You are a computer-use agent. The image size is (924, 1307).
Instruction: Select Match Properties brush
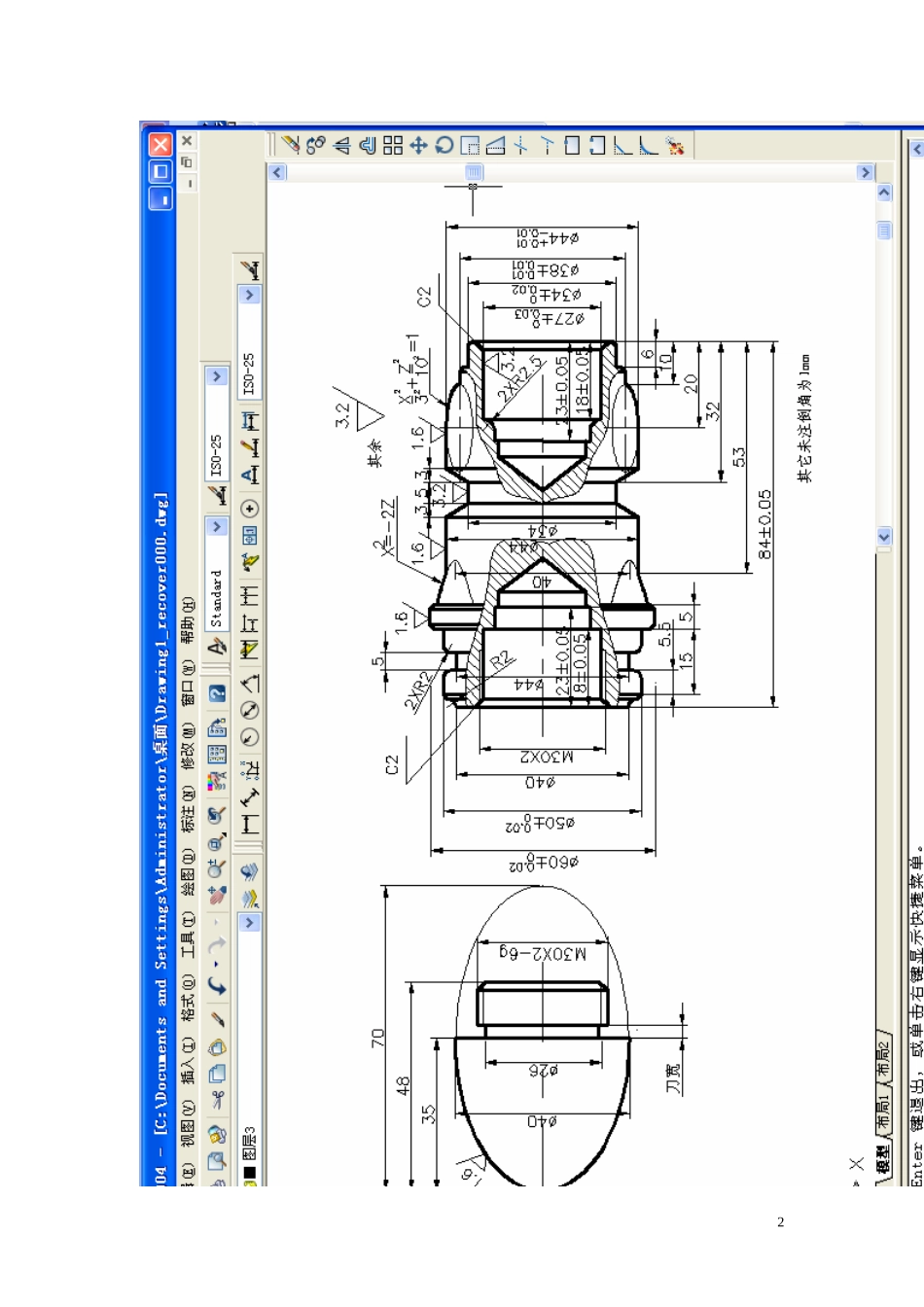pyautogui.click(x=217, y=1018)
